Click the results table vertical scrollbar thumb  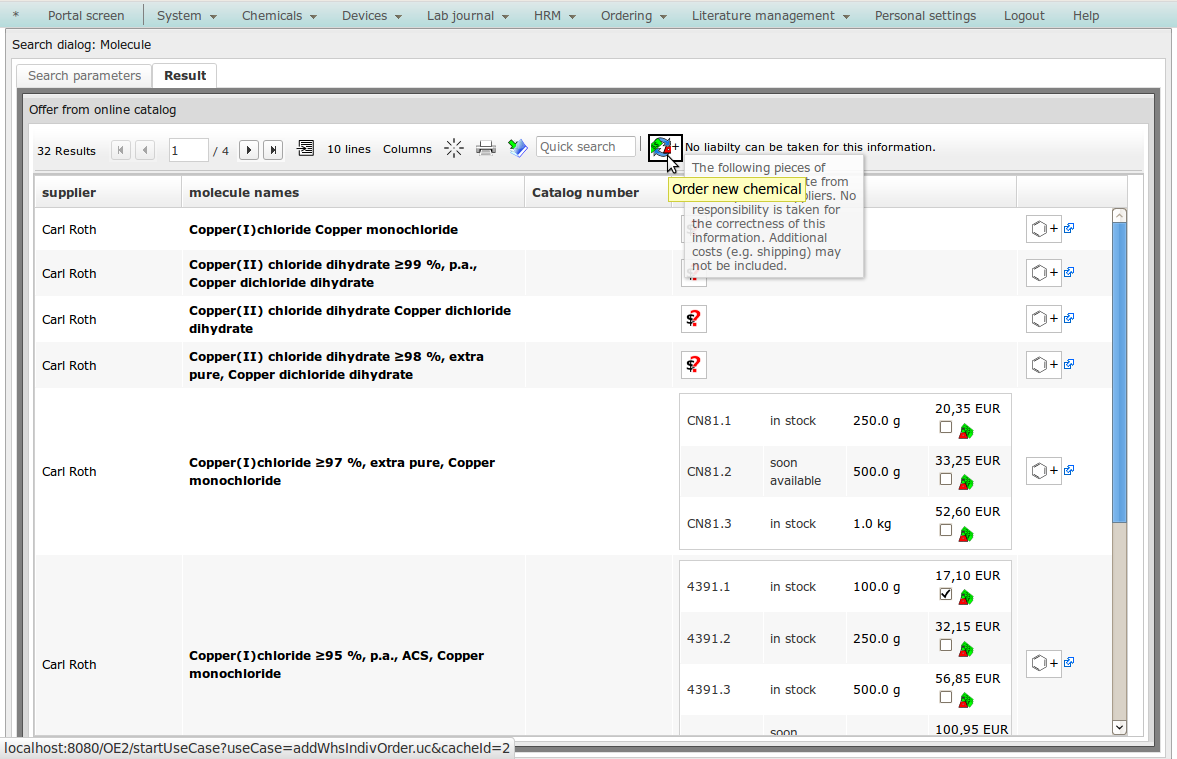pos(1119,370)
